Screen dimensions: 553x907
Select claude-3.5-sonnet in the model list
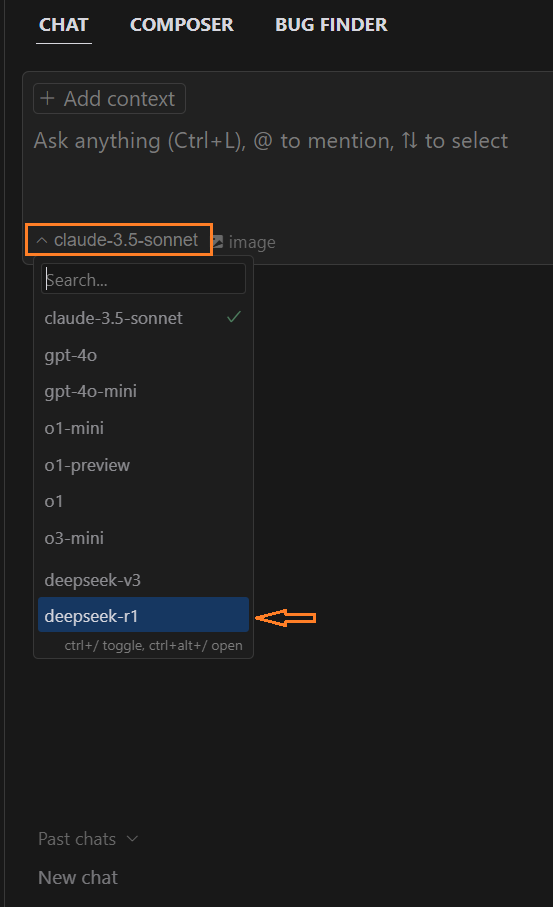pyautogui.click(x=143, y=318)
